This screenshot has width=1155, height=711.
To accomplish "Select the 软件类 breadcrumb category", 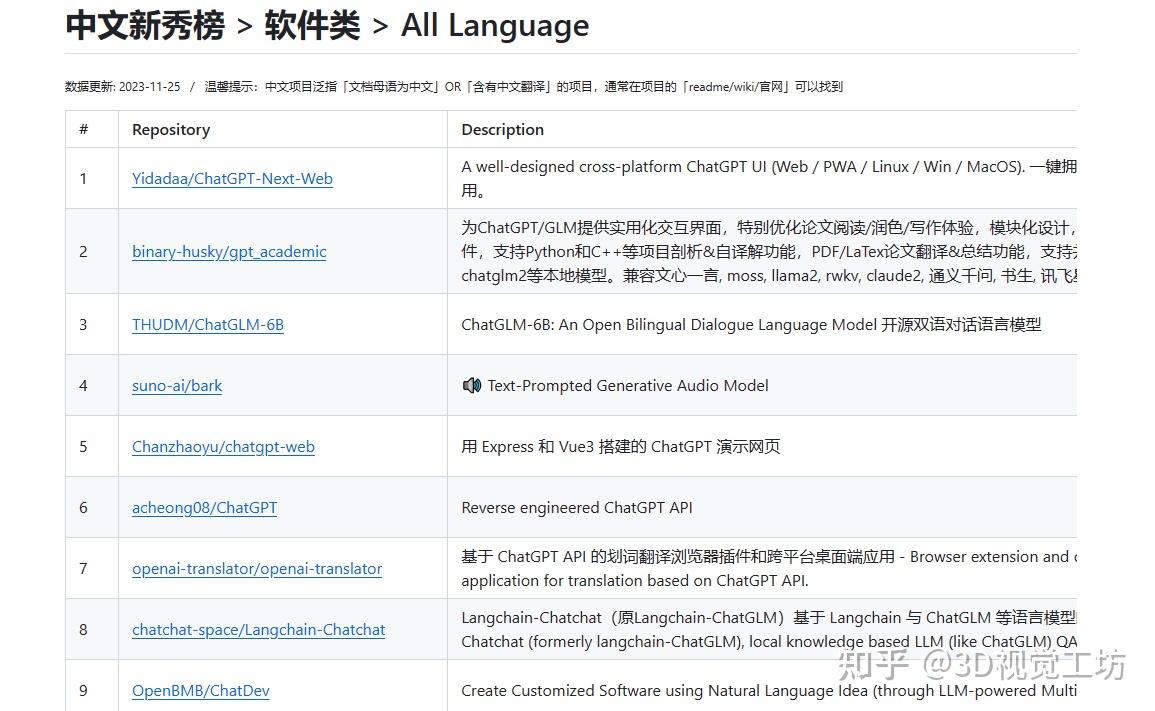I will [x=312, y=25].
